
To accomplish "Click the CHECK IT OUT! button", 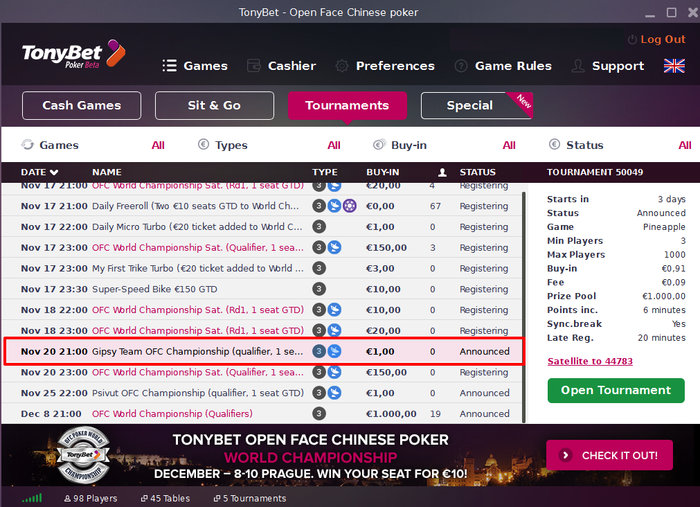I will coord(609,455).
